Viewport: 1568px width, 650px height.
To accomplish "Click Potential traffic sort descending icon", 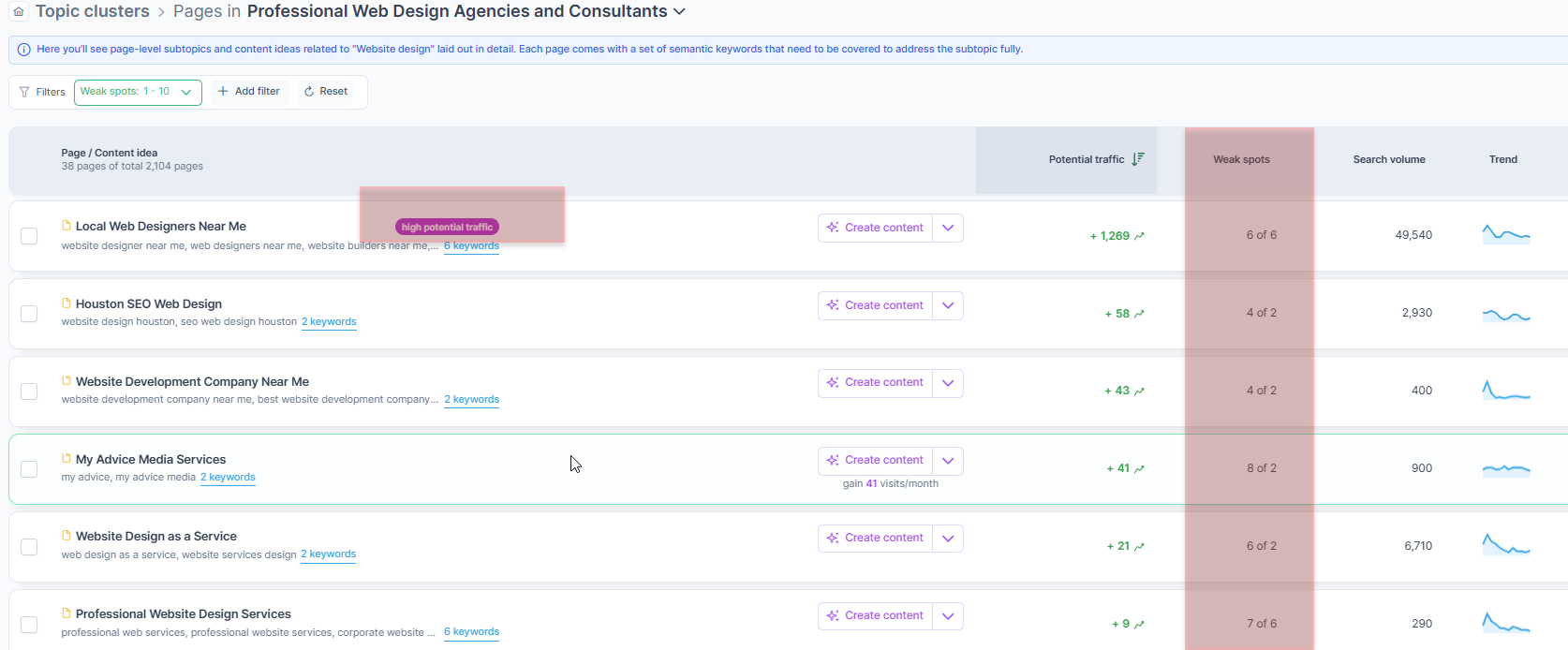I will tap(1137, 159).
